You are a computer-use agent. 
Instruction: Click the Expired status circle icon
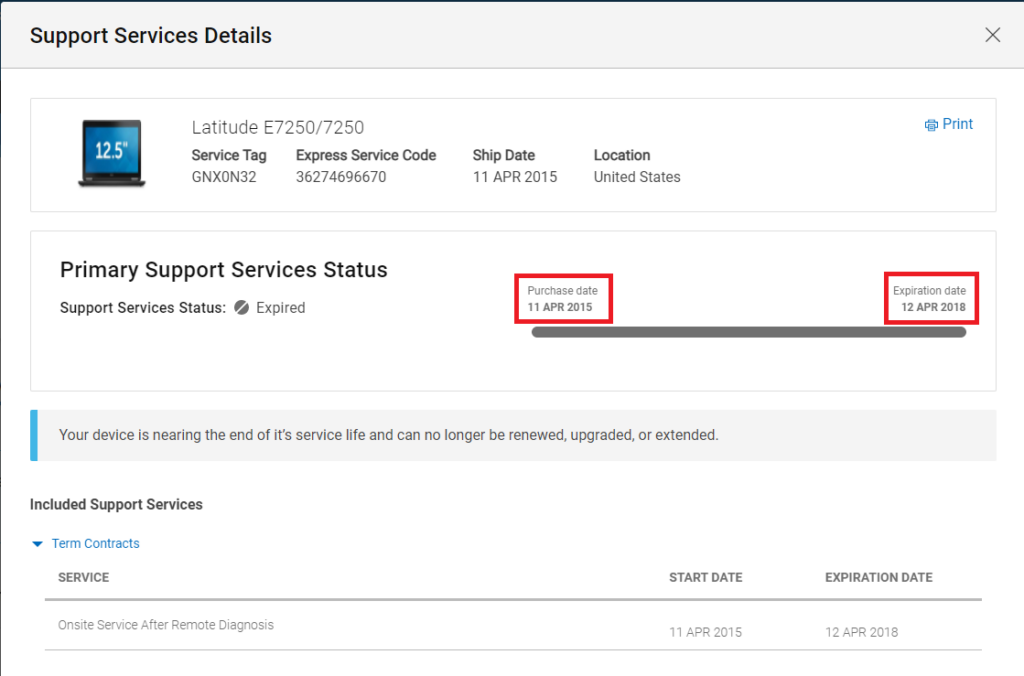[x=241, y=308]
